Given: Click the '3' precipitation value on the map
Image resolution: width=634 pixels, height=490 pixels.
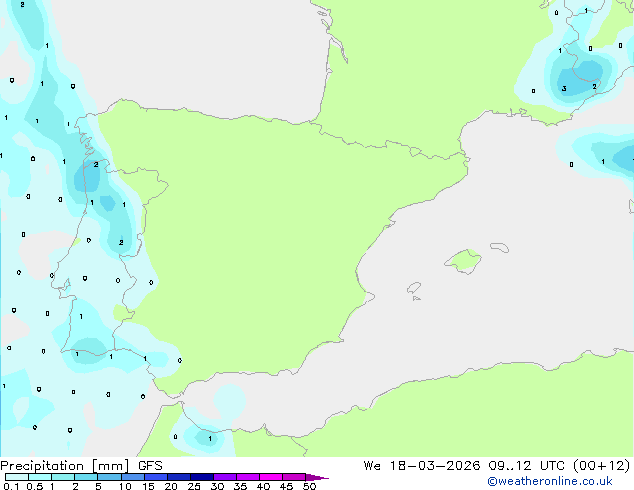Looking at the screenshot, I should [x=564, y=89].
